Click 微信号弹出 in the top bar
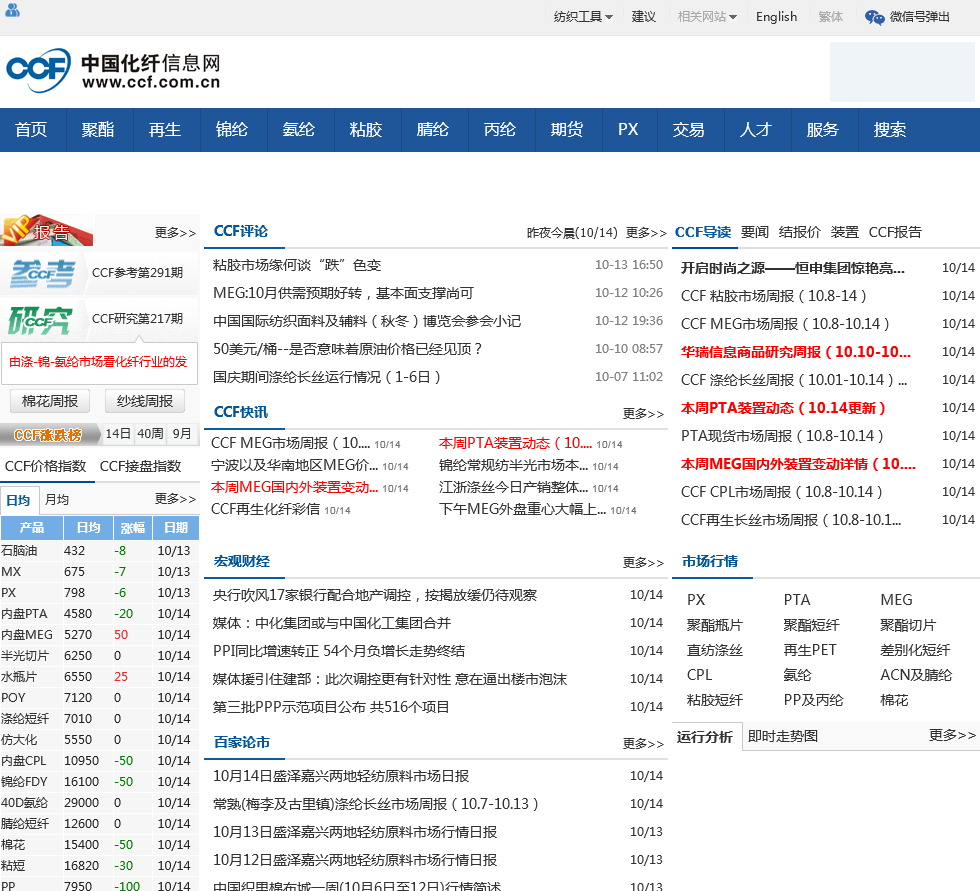This screenshot has width=980, height=891. [919, 17]
